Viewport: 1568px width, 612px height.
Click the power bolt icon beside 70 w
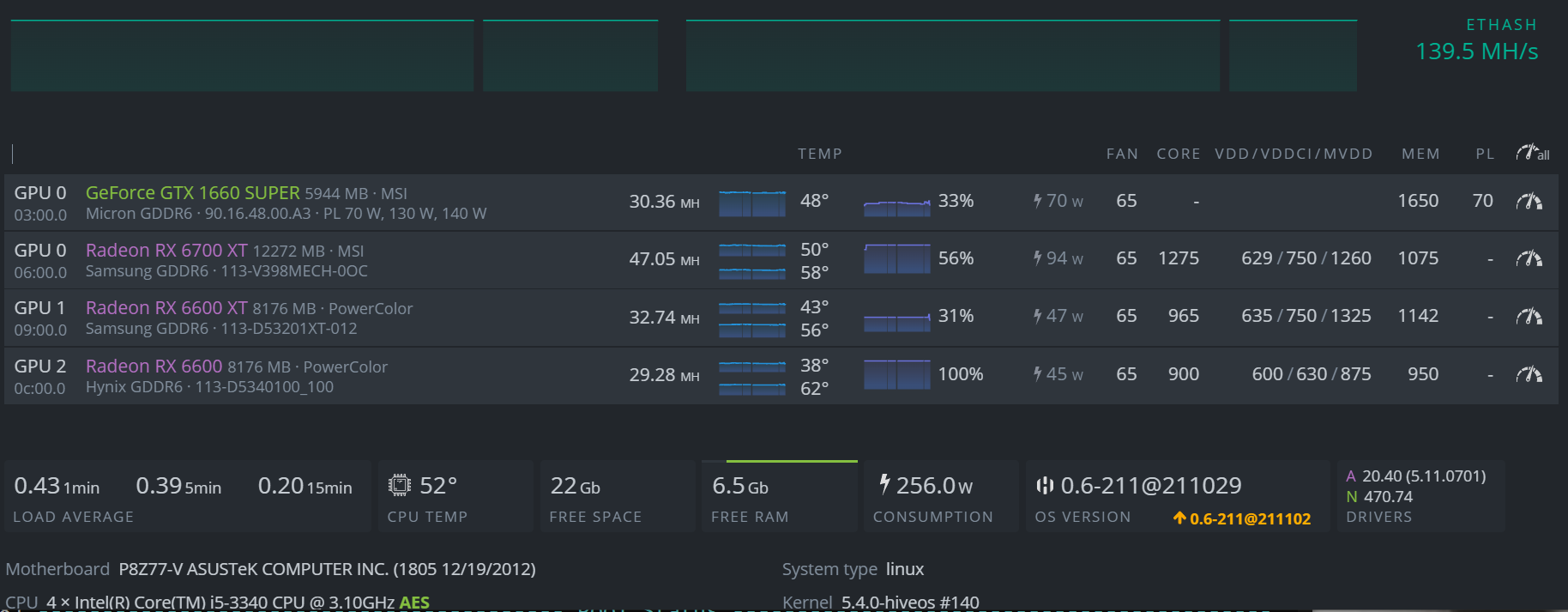[1037, 201]
